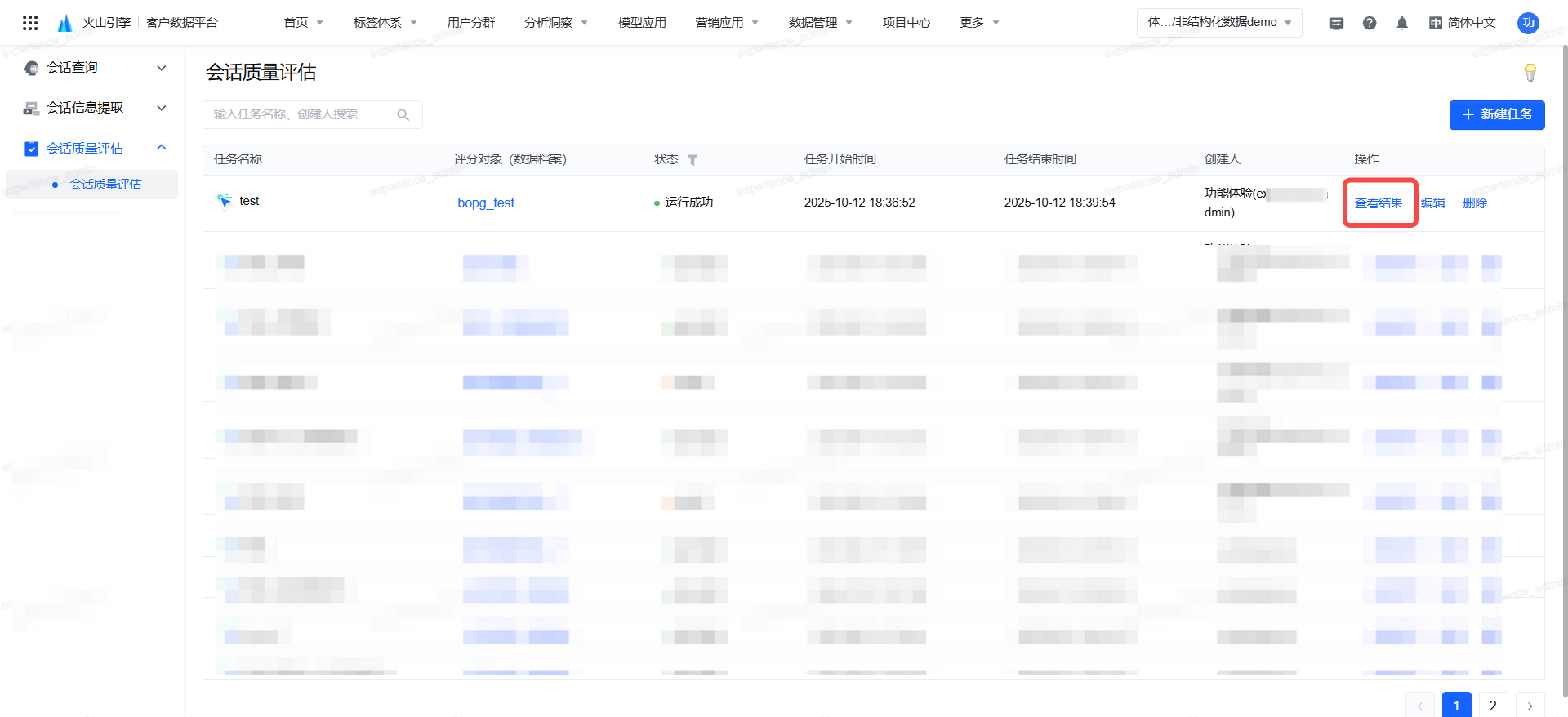Click the 任务名称 column header
This screenshot has width=1568, height=717.
point(238,159)
